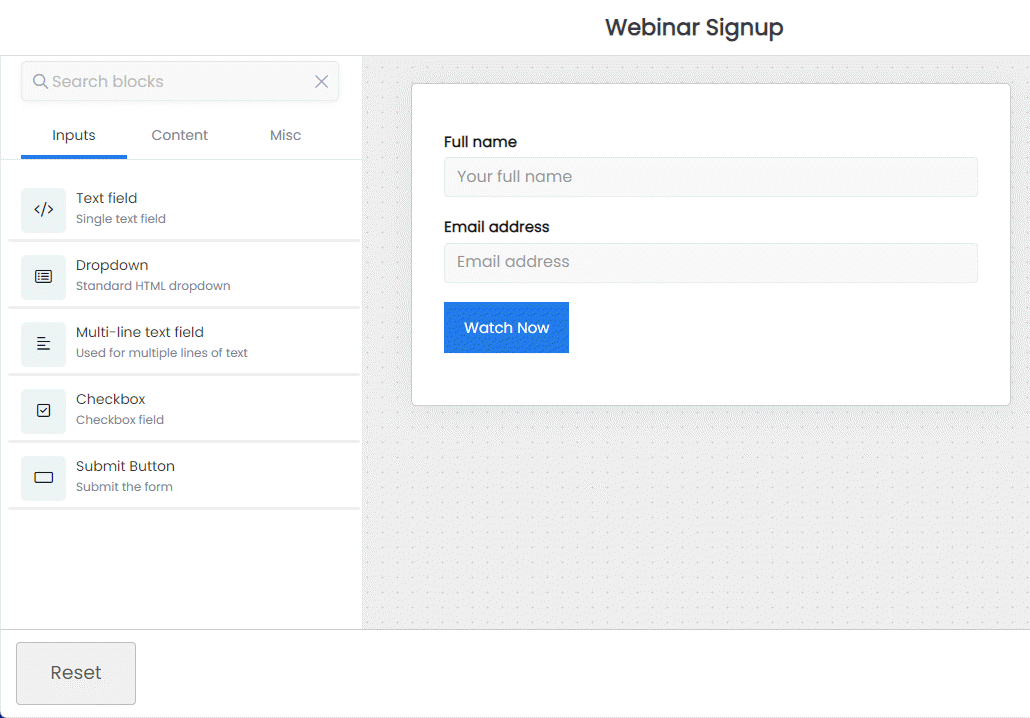This screenshot has height=718, width=1030.
Task: Click the Checkbox block icon
Action: (x=43, y=411)
